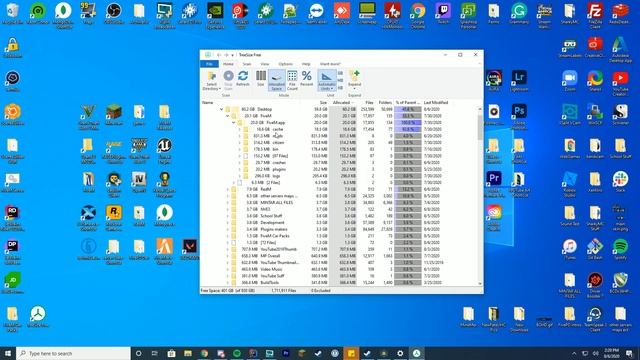This screenshot has width=640, height=360.
Task: Switch view mode to Percent
Action: click(307, 78)
